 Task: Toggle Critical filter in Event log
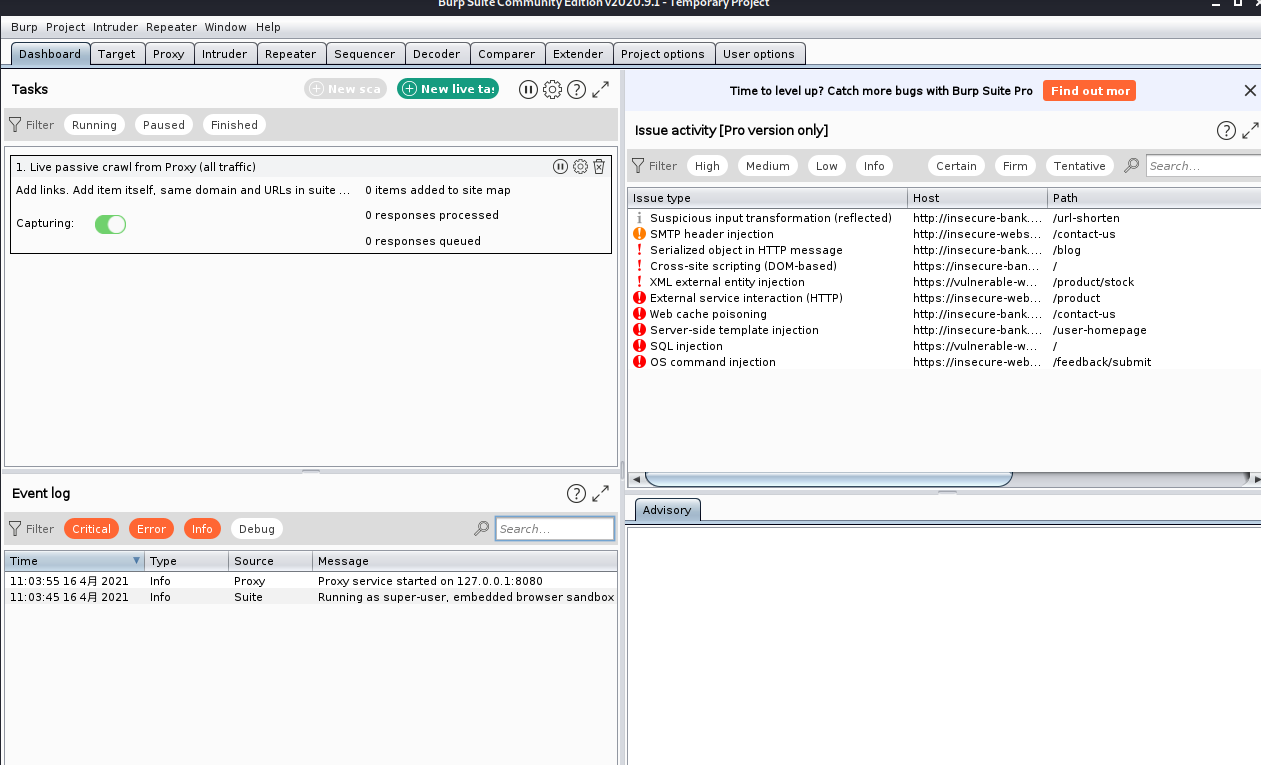[91, 529]
